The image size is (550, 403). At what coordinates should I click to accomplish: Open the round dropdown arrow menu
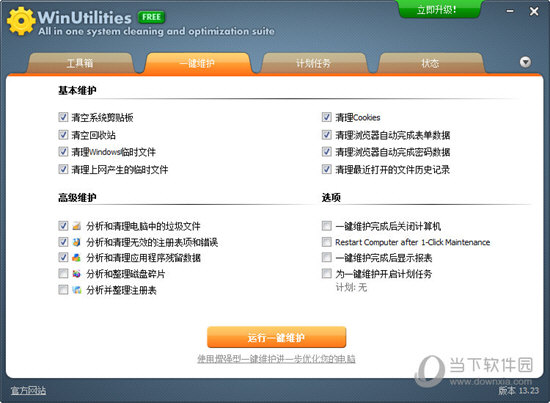pos(525,62)
